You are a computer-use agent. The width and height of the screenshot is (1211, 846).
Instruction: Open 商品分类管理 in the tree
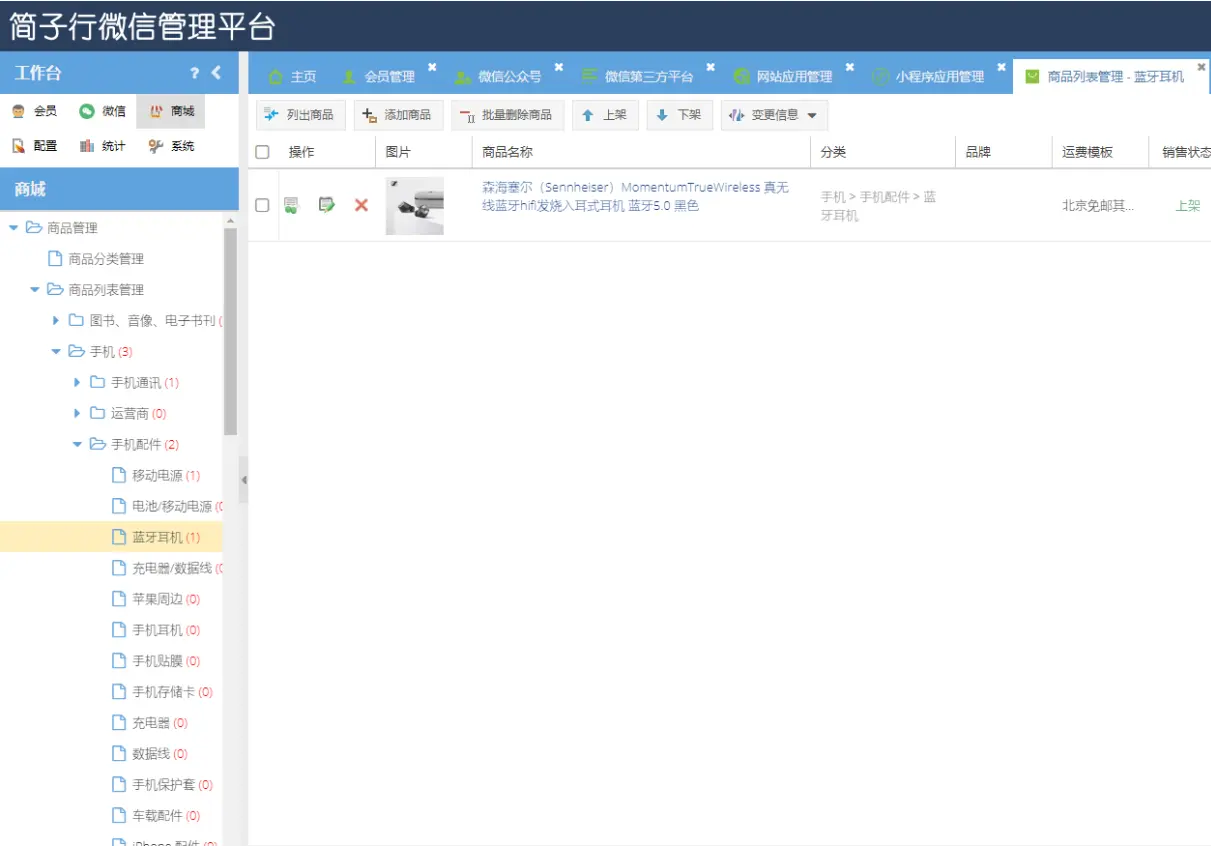coord(106,259)
